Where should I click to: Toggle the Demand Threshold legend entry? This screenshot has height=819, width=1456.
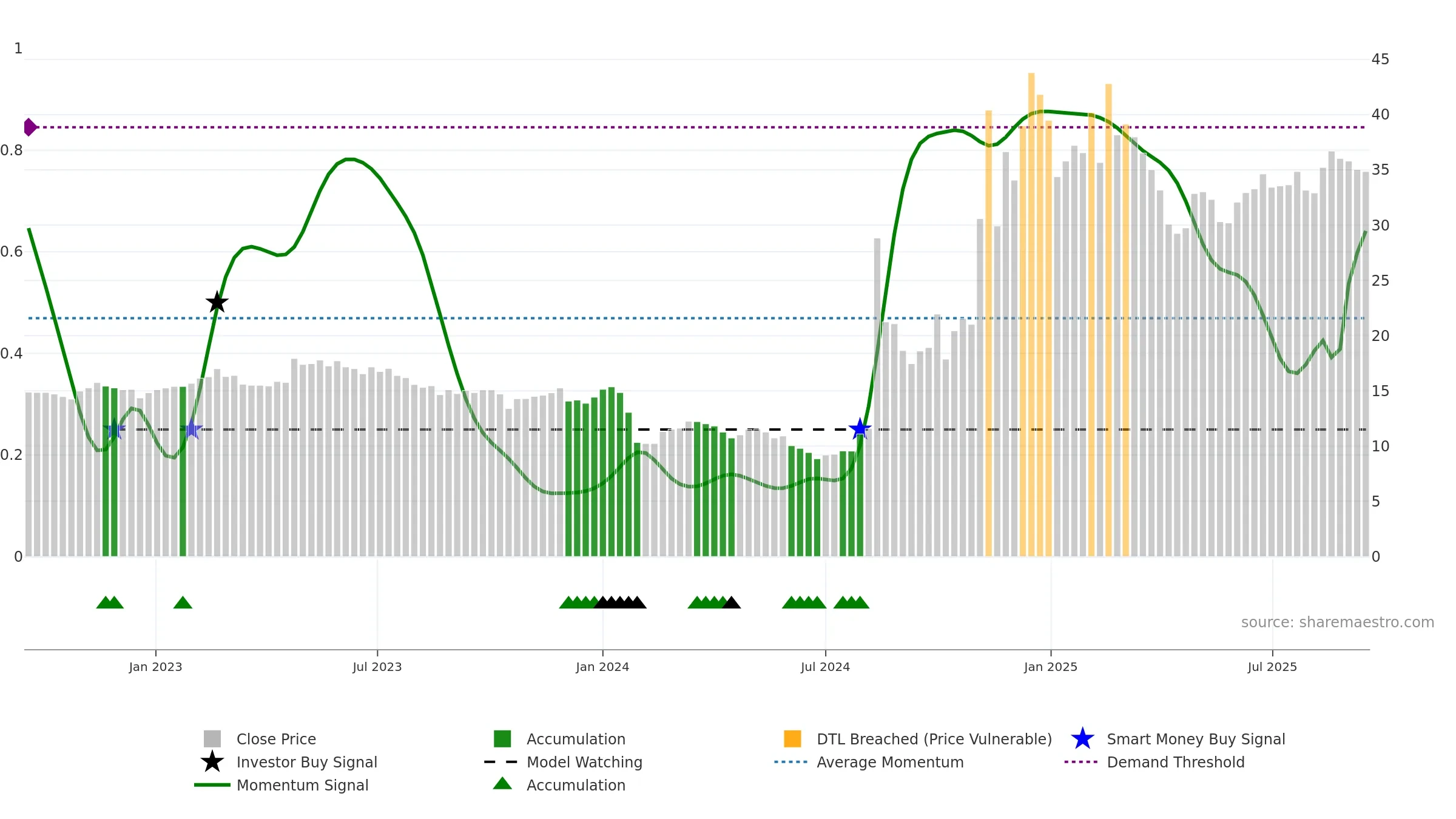[1154, 762]
